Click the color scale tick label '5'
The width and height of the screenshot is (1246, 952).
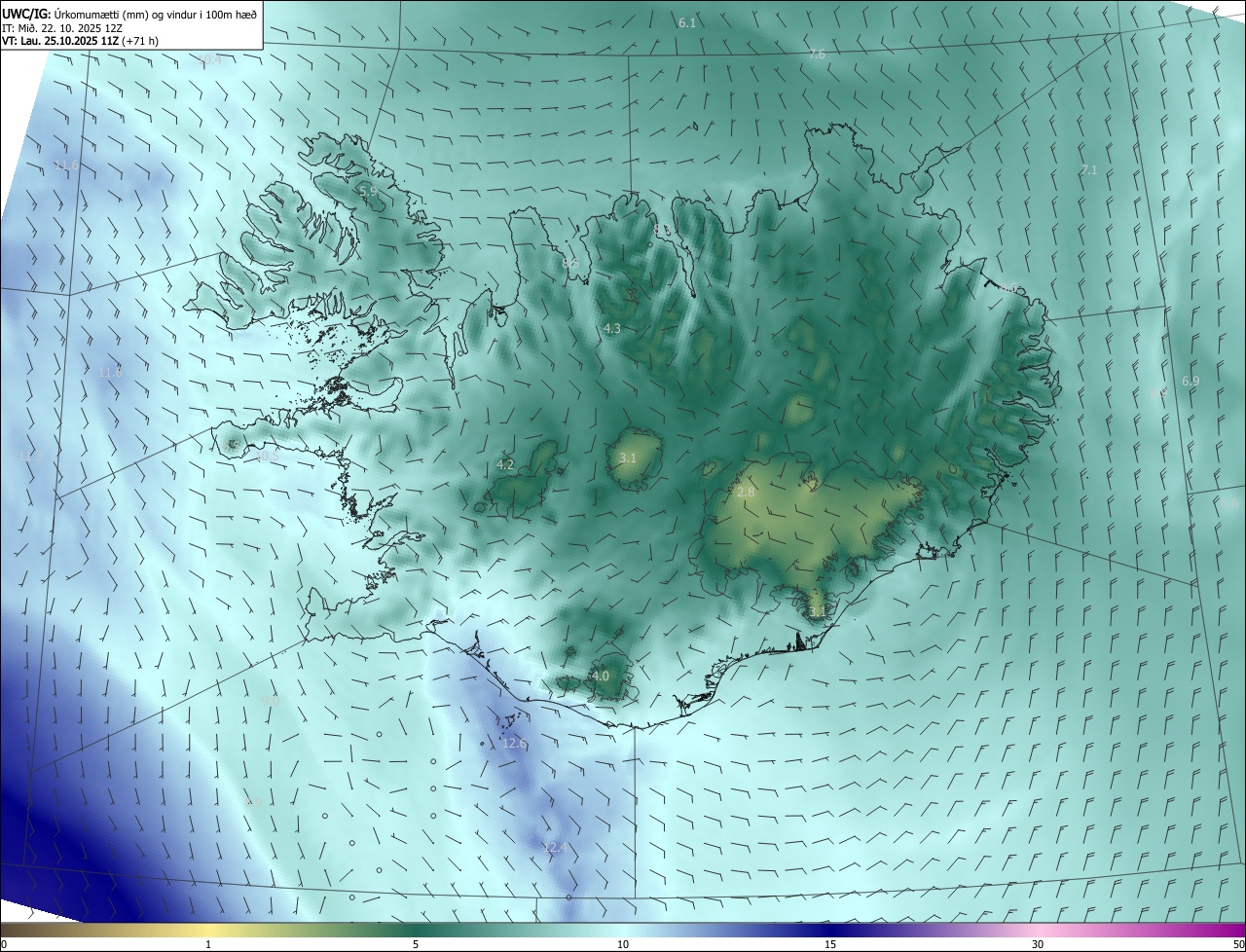[x=416, y=944]
